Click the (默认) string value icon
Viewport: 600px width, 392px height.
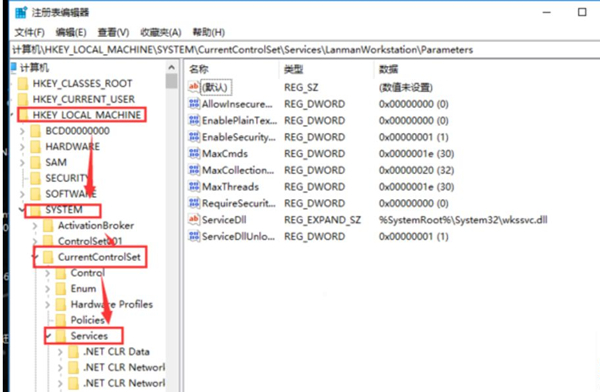tap(194, 87)
